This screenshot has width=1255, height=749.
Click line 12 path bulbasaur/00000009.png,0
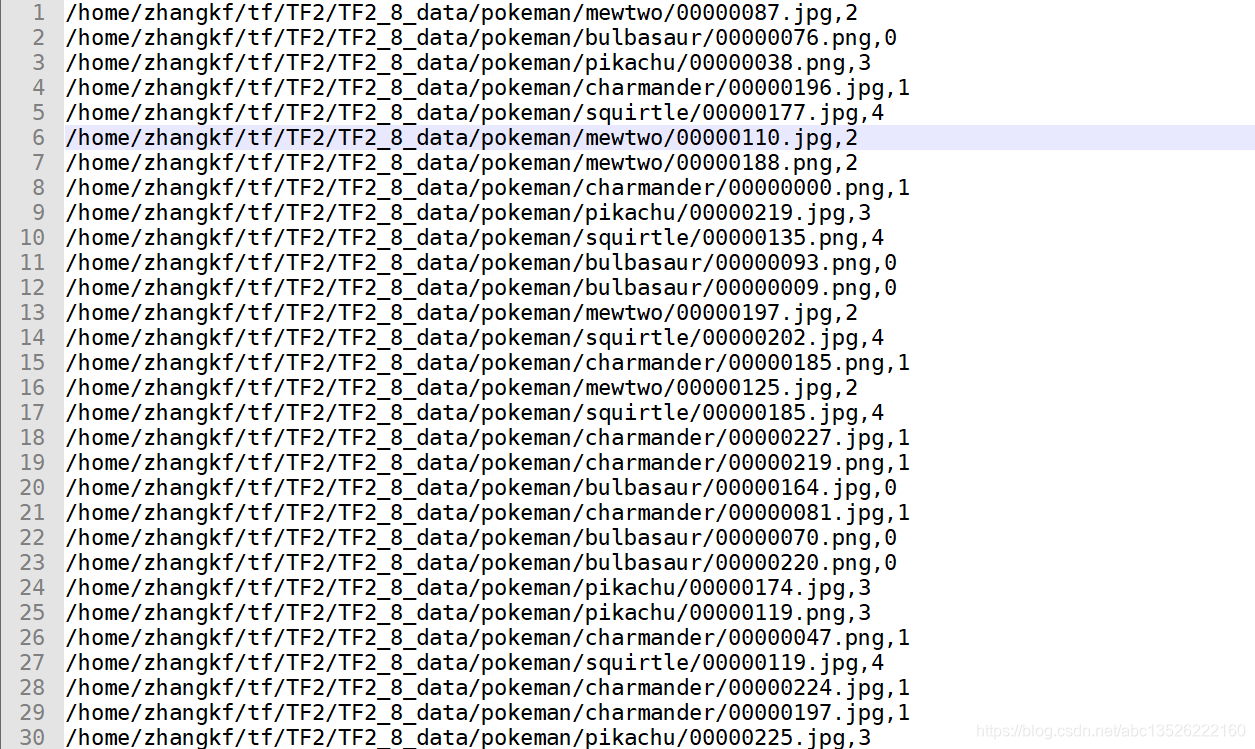[481, 288]
